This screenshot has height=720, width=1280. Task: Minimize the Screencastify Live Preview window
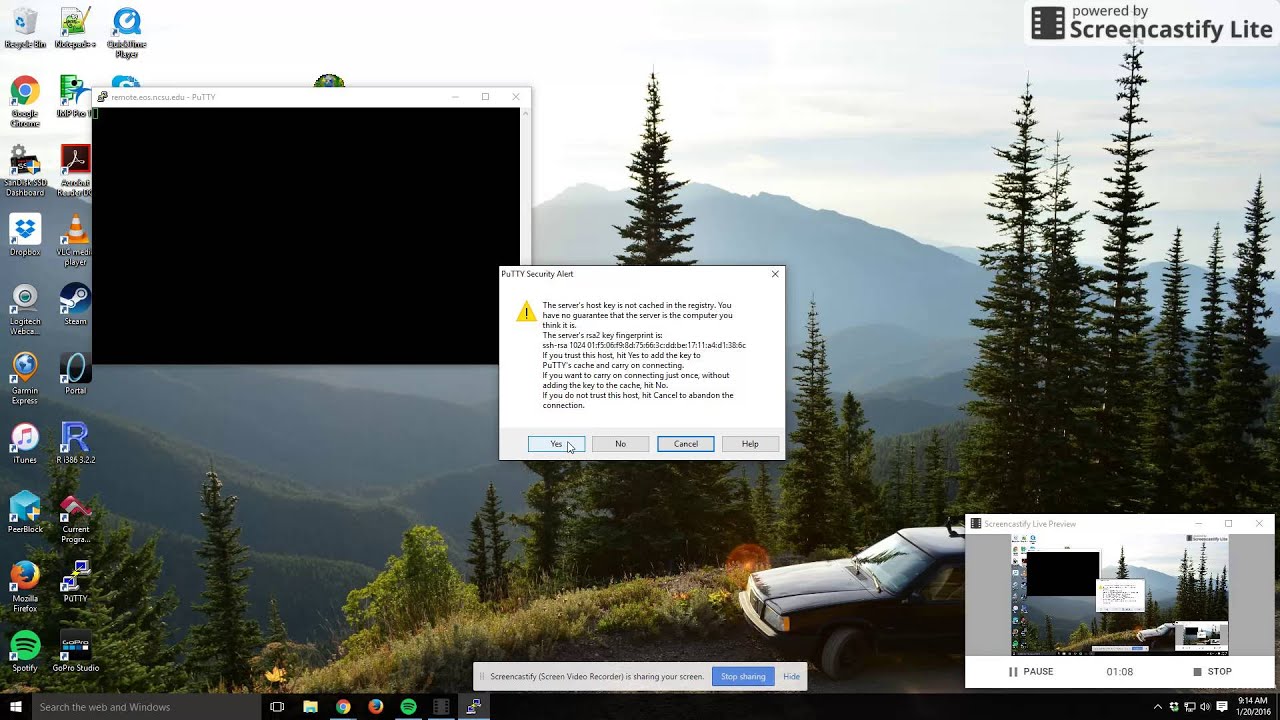tap(1198, 523)
